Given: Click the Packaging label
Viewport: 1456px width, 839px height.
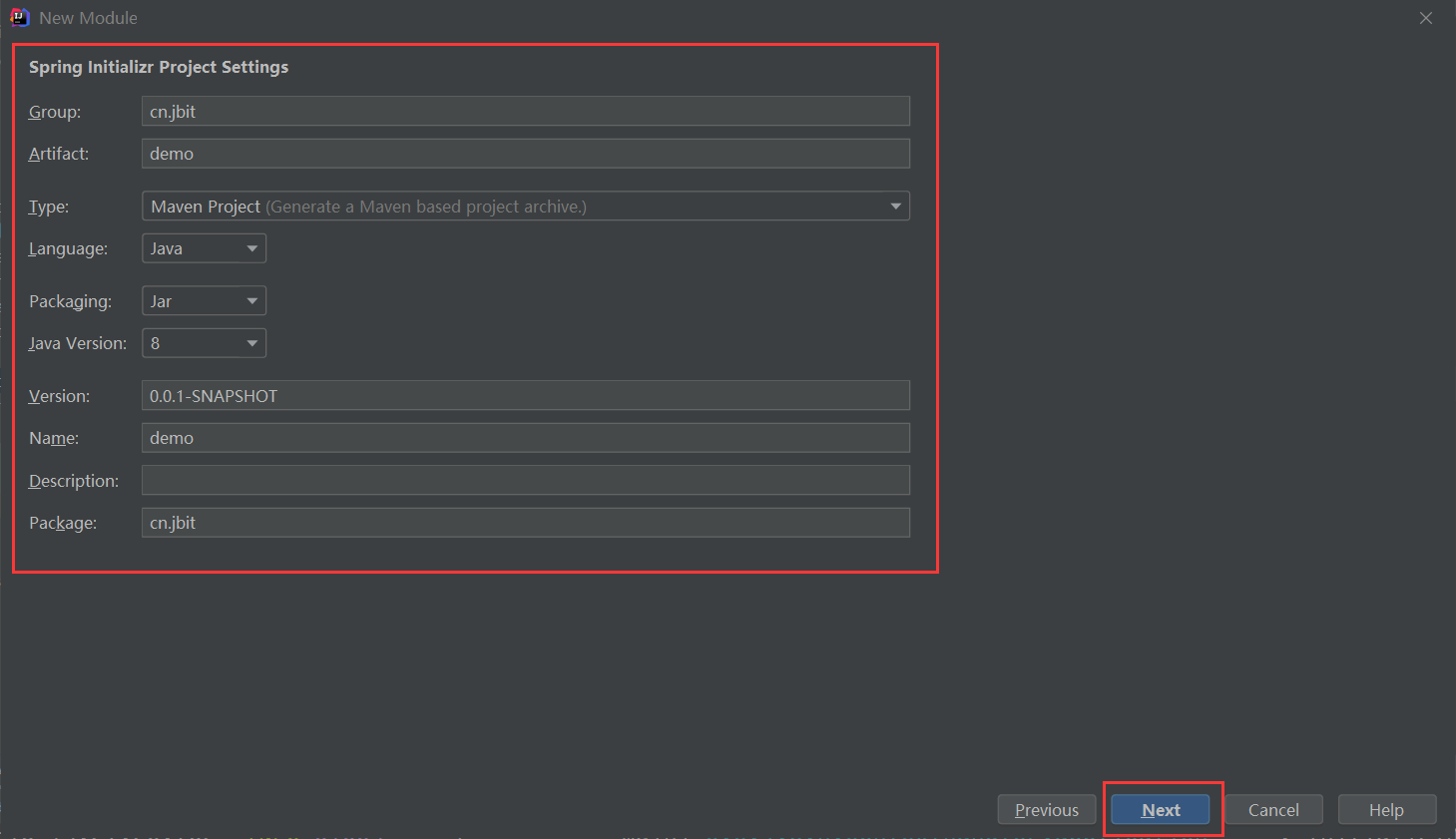Looking at the screenshot, I should pyautogui.click(x=70, y=301).
